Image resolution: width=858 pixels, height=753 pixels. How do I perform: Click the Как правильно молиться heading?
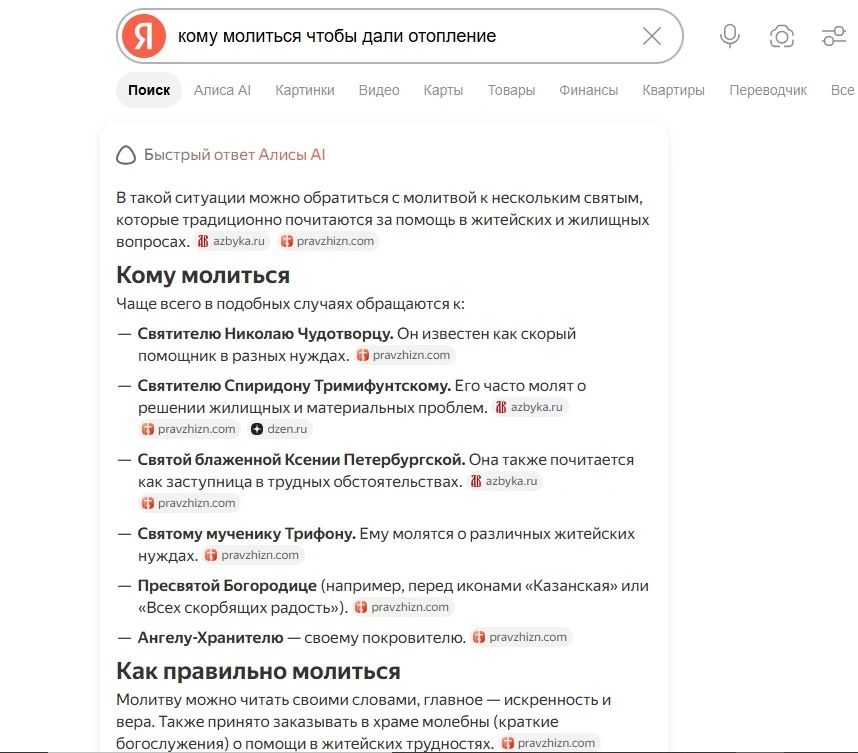pyautogui.click(x=258, y=671)
